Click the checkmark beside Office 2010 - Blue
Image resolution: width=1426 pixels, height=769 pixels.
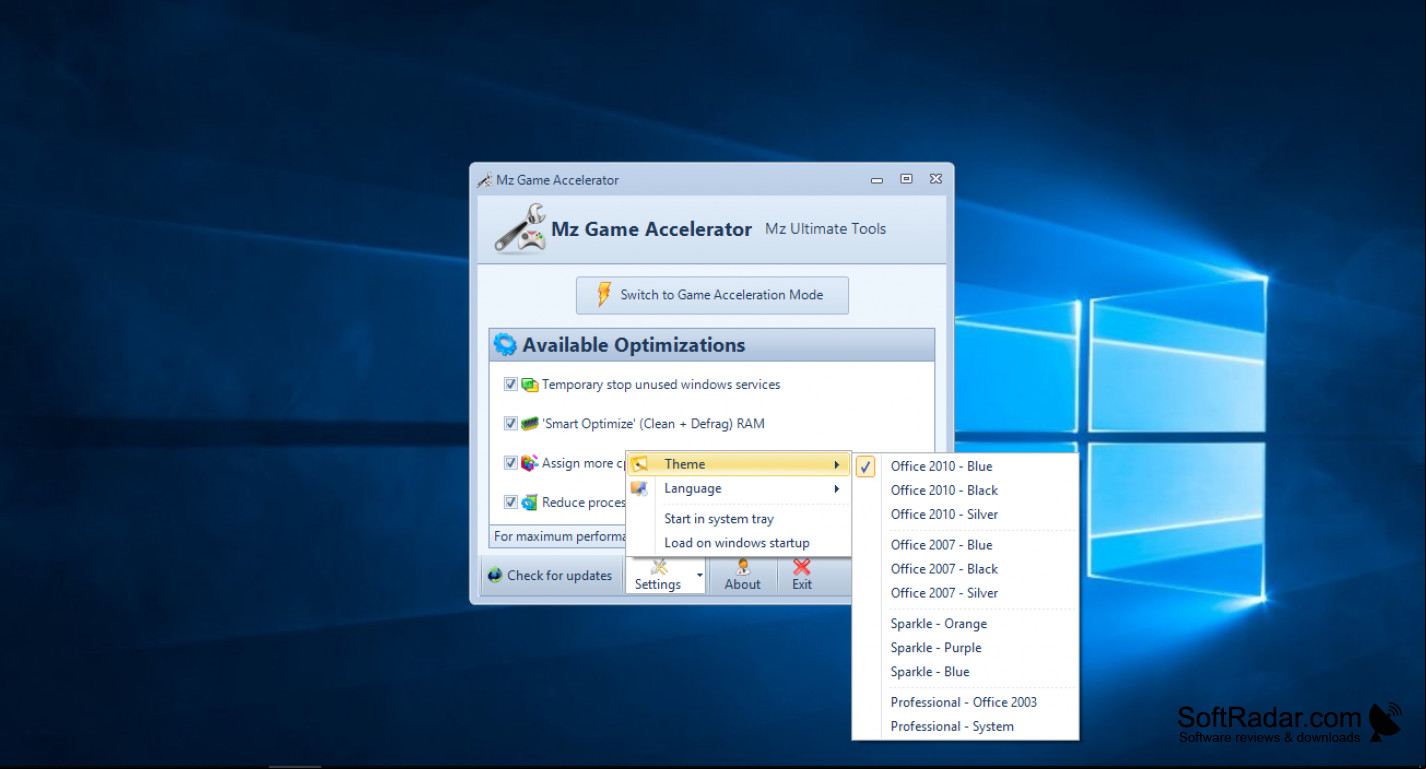tap(866, 466)
